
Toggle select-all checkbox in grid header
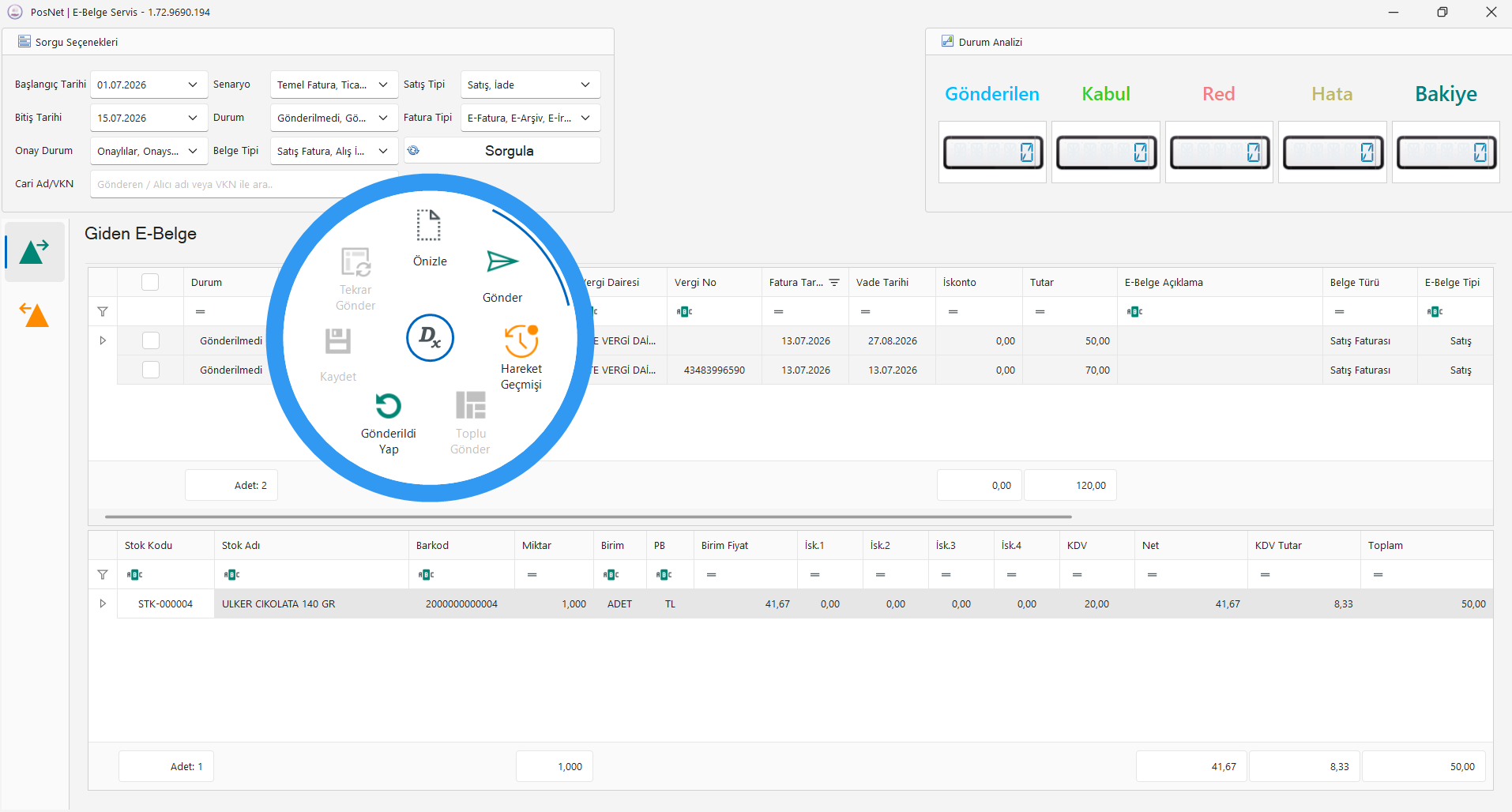(150, 282)
